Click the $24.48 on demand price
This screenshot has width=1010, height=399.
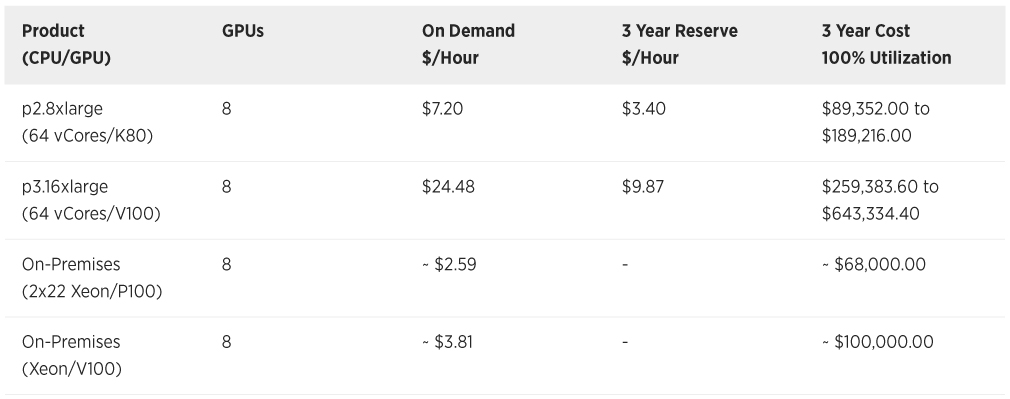[448, 187]
